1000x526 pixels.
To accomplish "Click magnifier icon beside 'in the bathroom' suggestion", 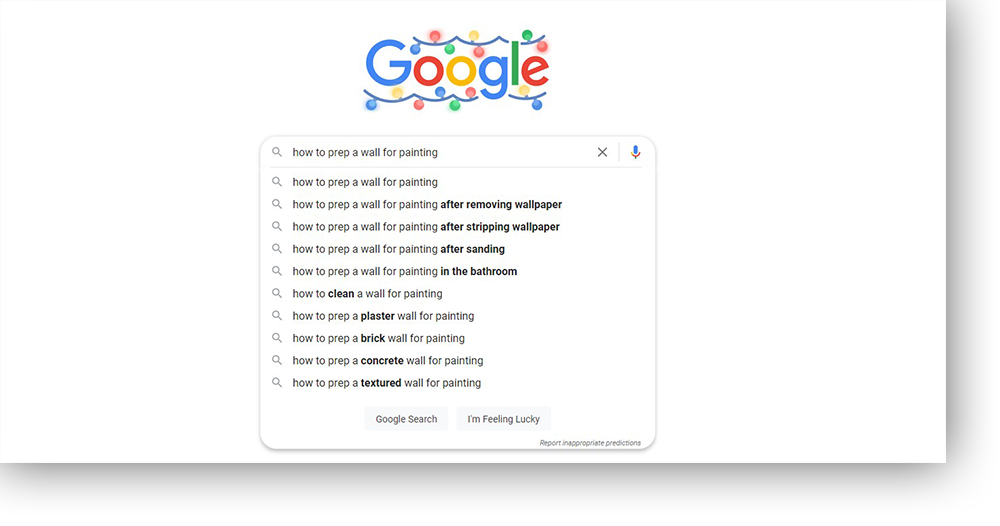I will tap(277, 271).
